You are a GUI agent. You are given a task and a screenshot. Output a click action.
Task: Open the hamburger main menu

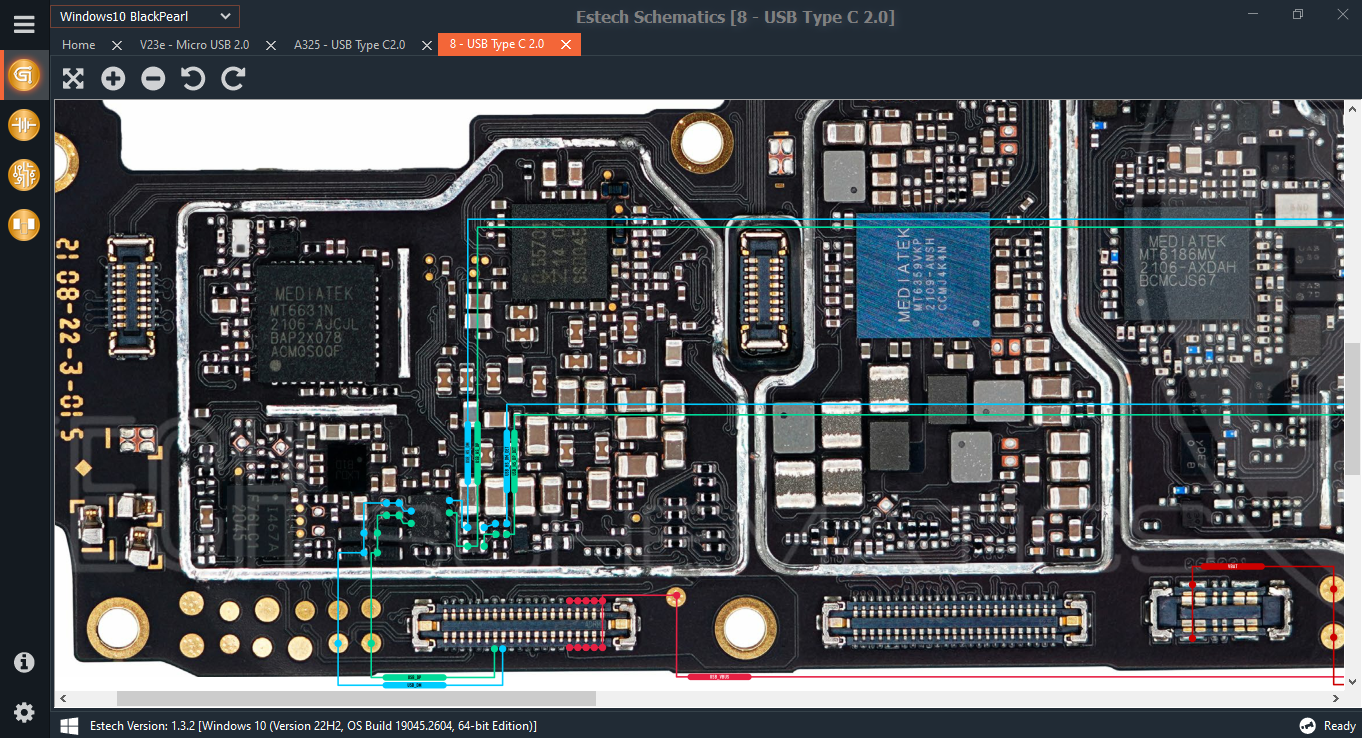pyautogui.click(x=24, y=25)
